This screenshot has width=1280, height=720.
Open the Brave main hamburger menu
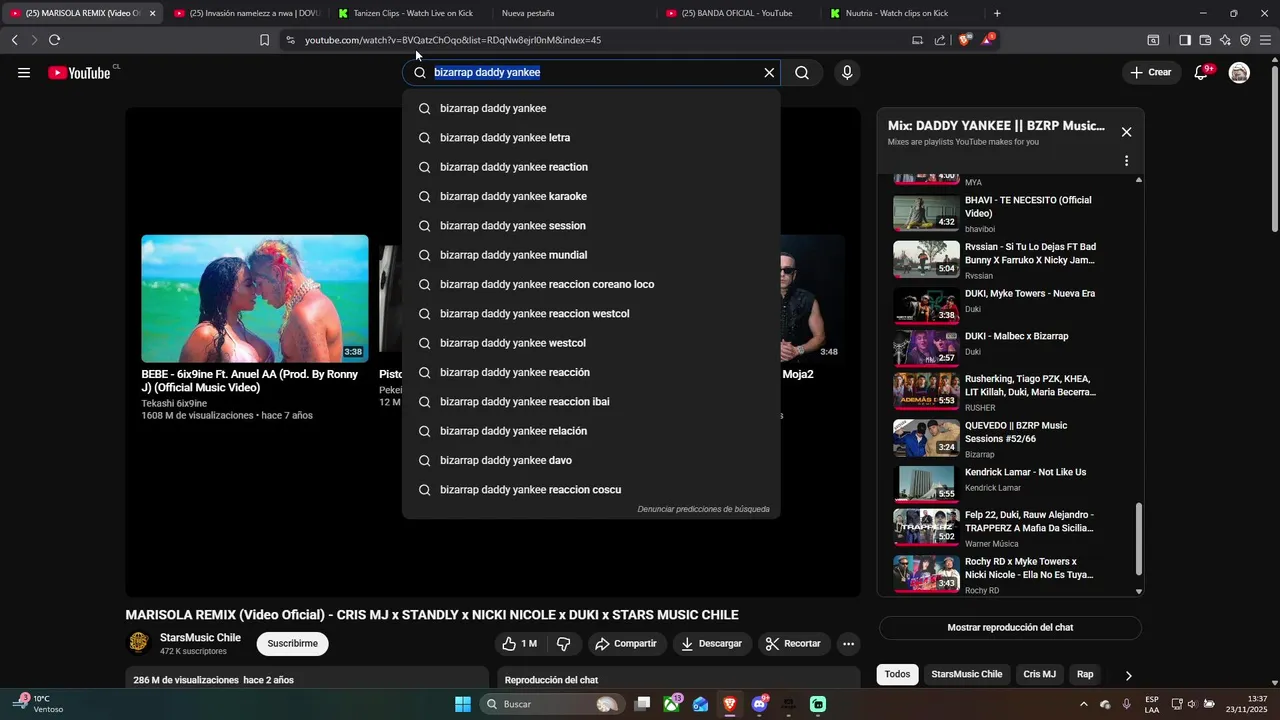click(x=1266, y=40)
